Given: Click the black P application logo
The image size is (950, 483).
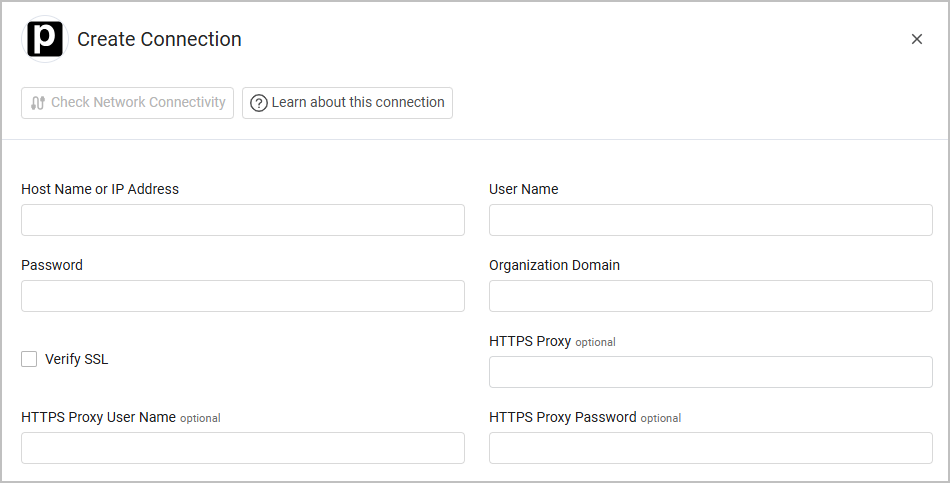Looking at the screenshot, I should pos(44,39).
